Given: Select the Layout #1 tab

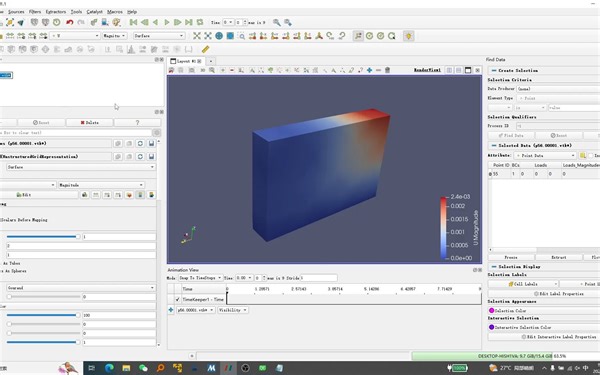Looking at the screenshot, I should (186, 61).
